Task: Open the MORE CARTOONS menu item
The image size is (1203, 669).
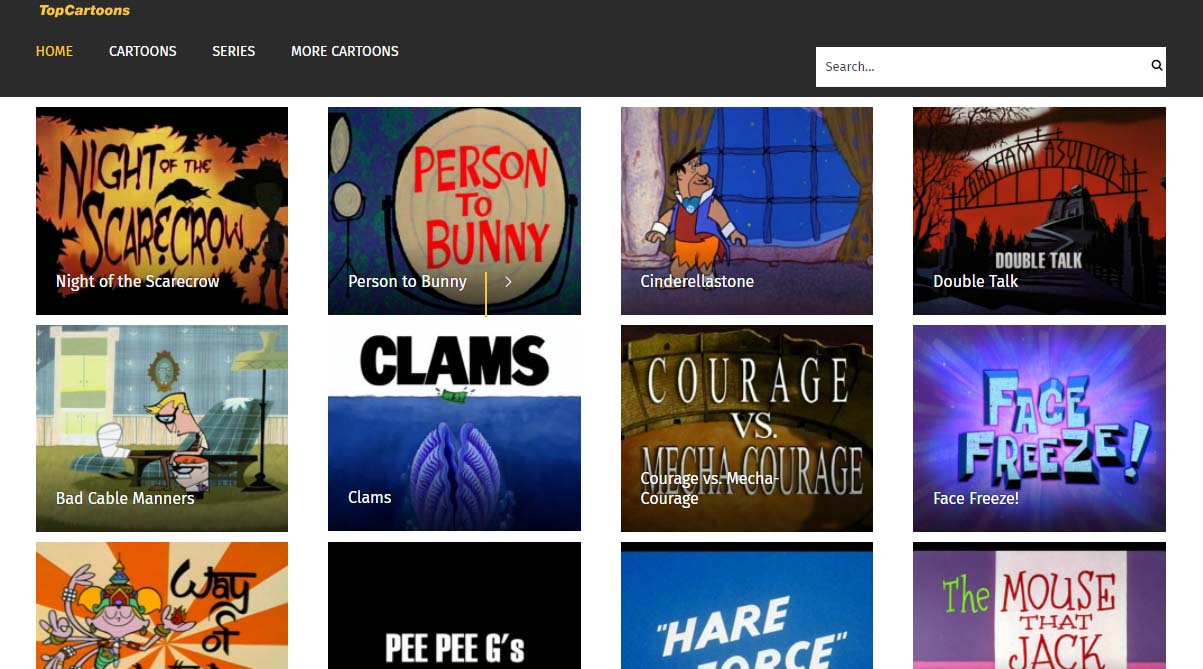Action: (x=345, y=51)
